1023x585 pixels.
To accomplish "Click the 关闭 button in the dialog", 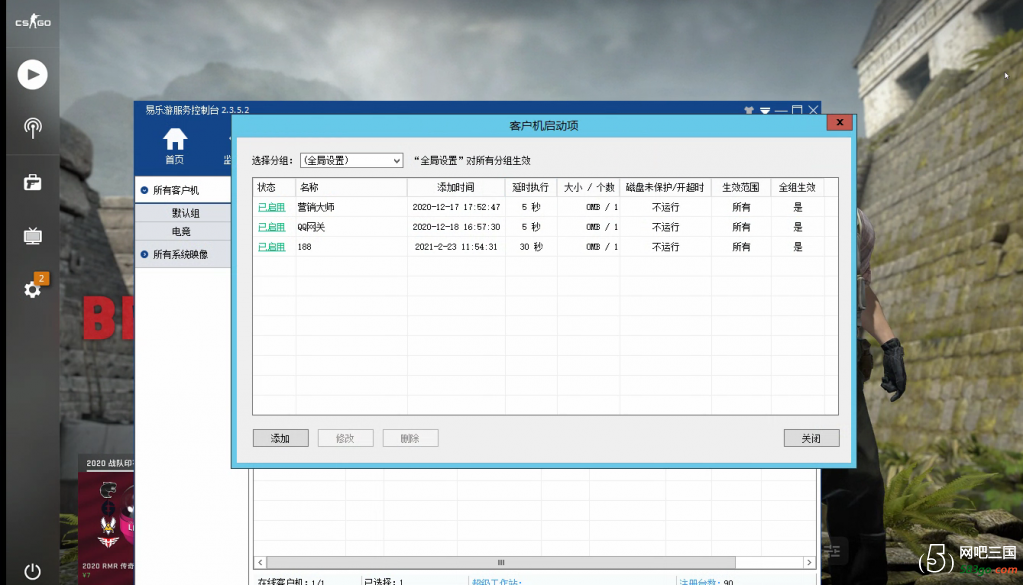I will pos(812,438).
